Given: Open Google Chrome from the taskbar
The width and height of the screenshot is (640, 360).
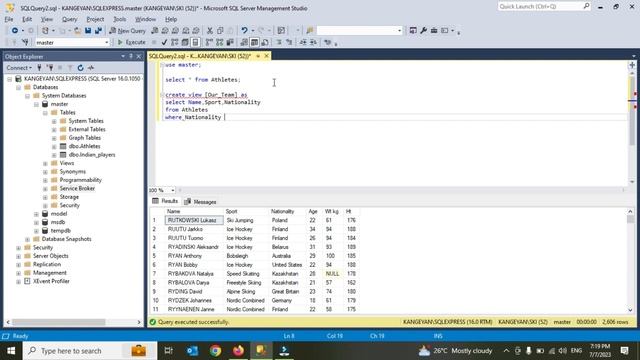Looking at the screenshot, I should [216, 351].
